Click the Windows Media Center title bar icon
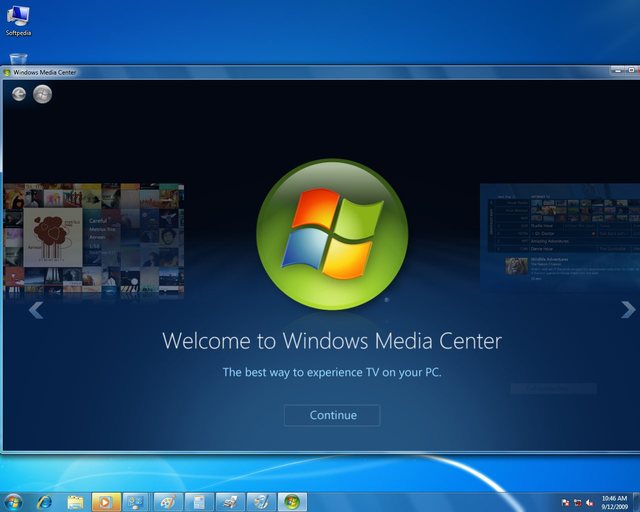The width and height of the screenshot is (640, 512). click(7, 73)
